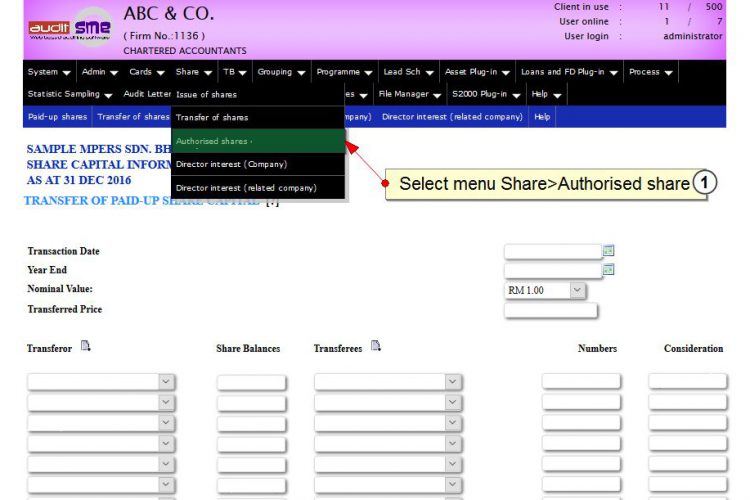Open the first Transferor dropdown
The height and width of the screenshot is (500, 750).
pos(101,382)
